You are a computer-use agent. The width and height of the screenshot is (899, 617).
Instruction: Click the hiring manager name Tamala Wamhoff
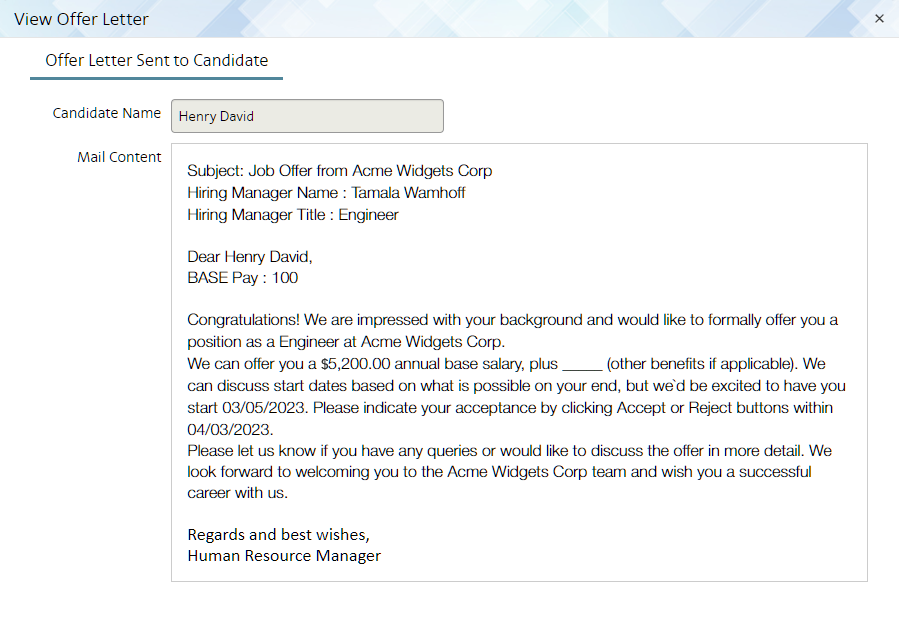click(x=410, y=192)
